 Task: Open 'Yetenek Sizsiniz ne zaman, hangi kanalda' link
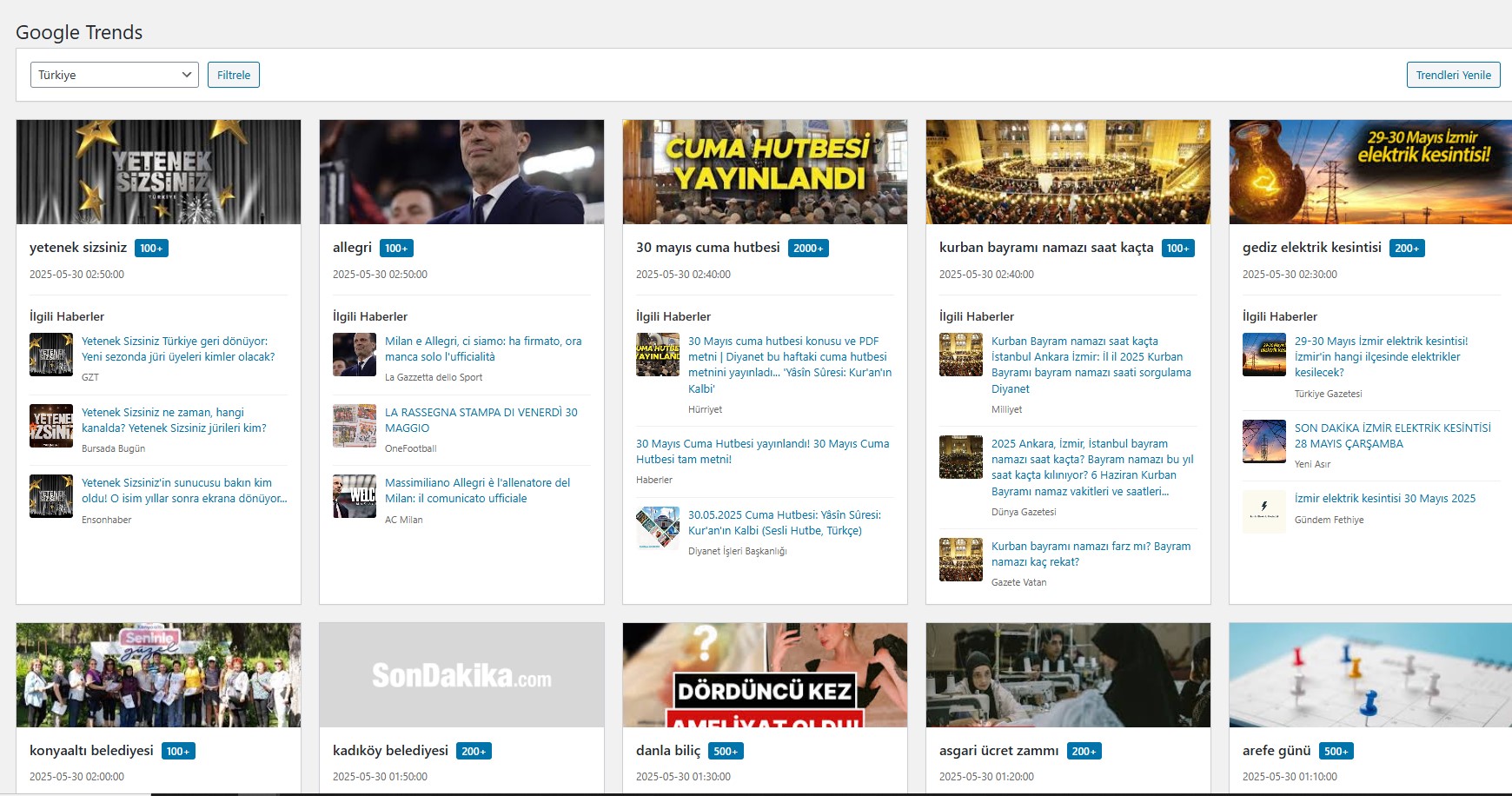(174, 421)
